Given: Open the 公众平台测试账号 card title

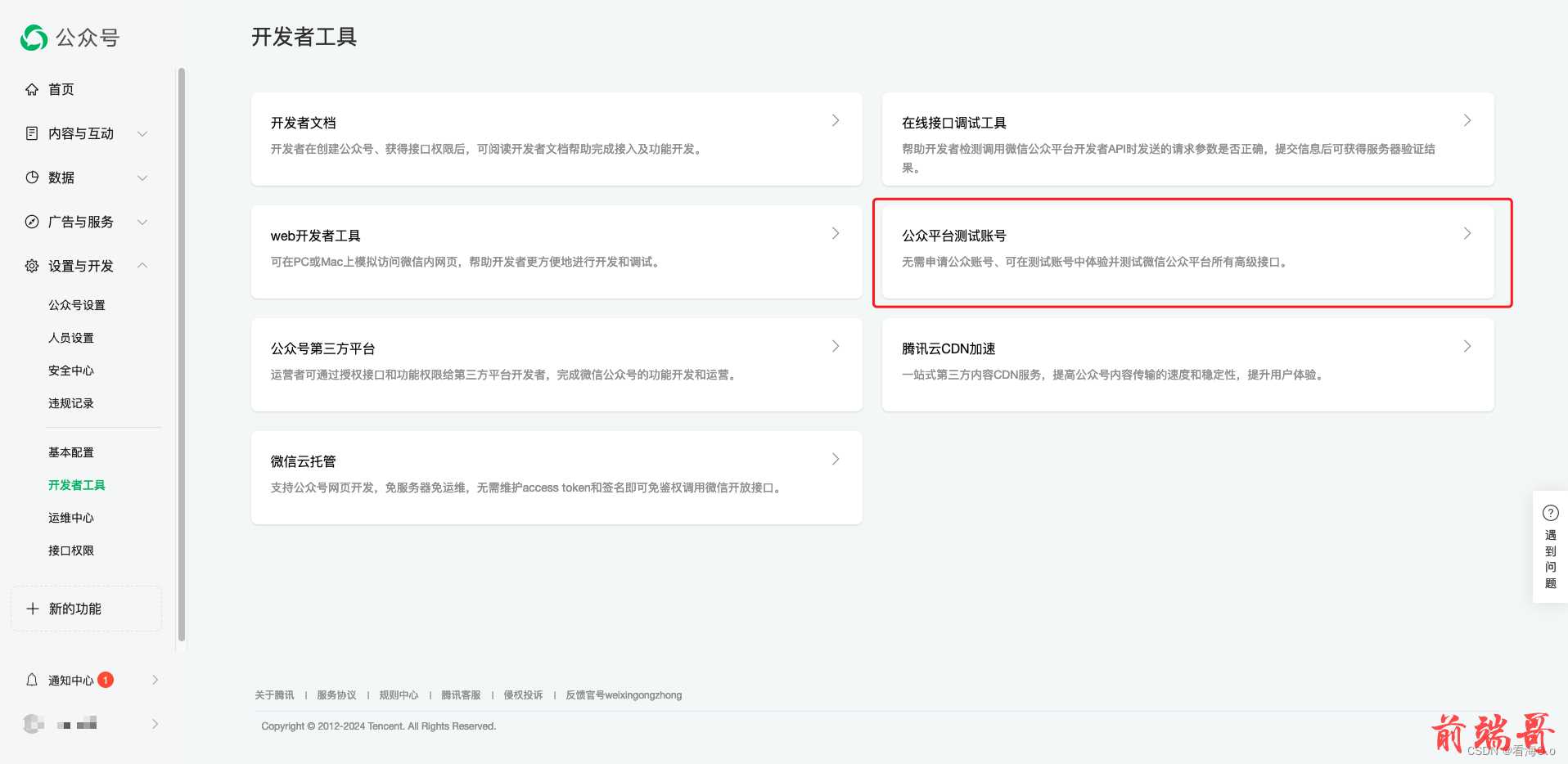Looking at the screenshot, I should pyautogui.click(x=954, y=236).
